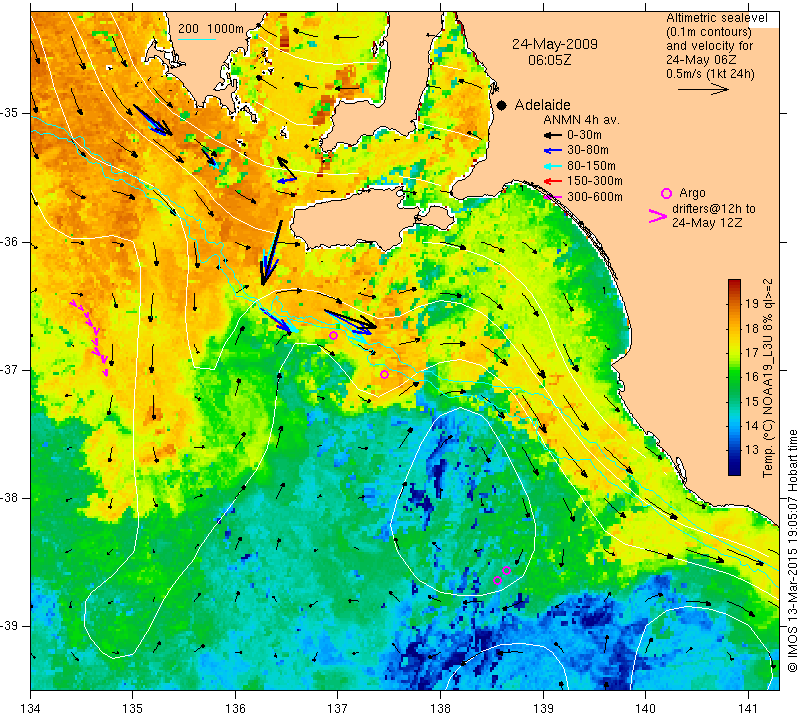The height and width of the screenshot is (720, 800).
Task: Click the 'ANMN 4h av.' legend heading
Action: point(581,120)
